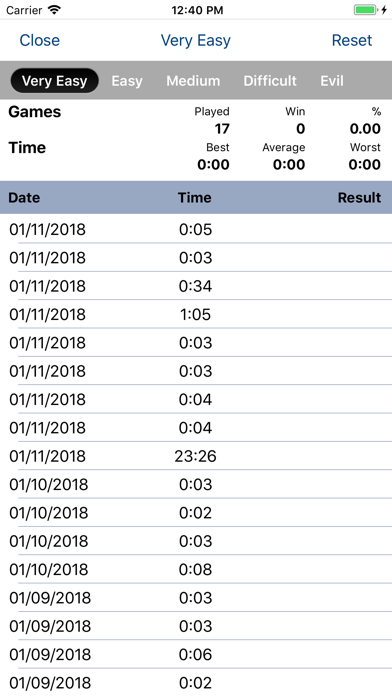Click the Result column header

(x=359, y=198)
